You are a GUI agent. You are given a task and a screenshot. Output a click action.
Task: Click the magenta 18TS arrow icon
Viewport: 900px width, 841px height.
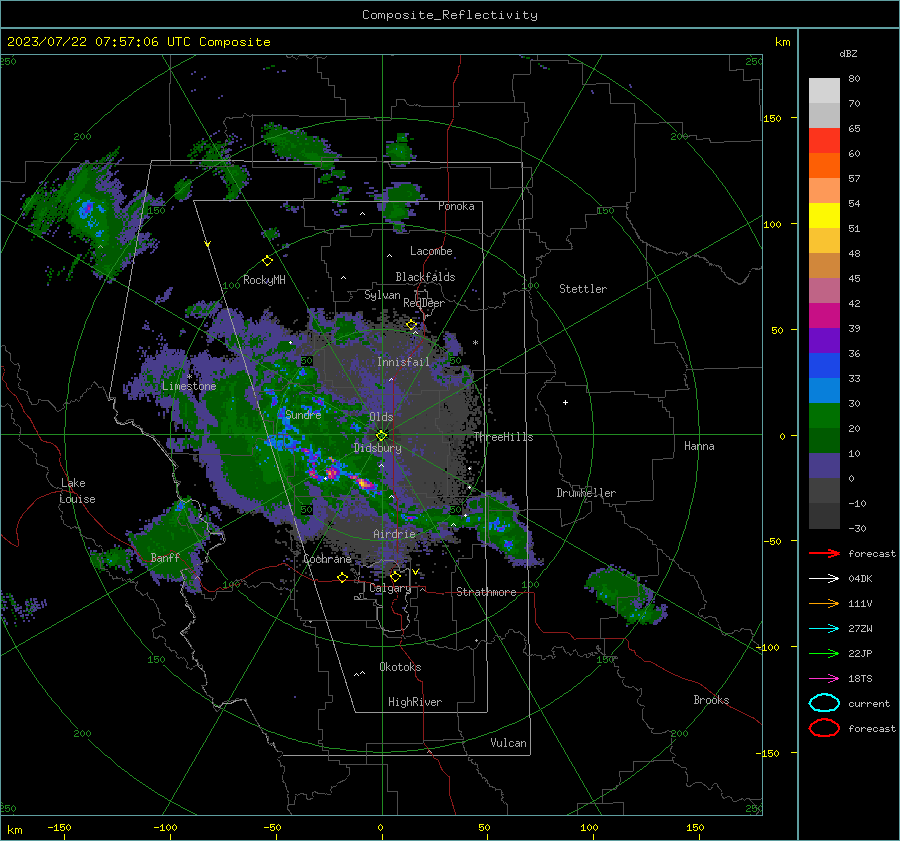(x=824, y=679)
